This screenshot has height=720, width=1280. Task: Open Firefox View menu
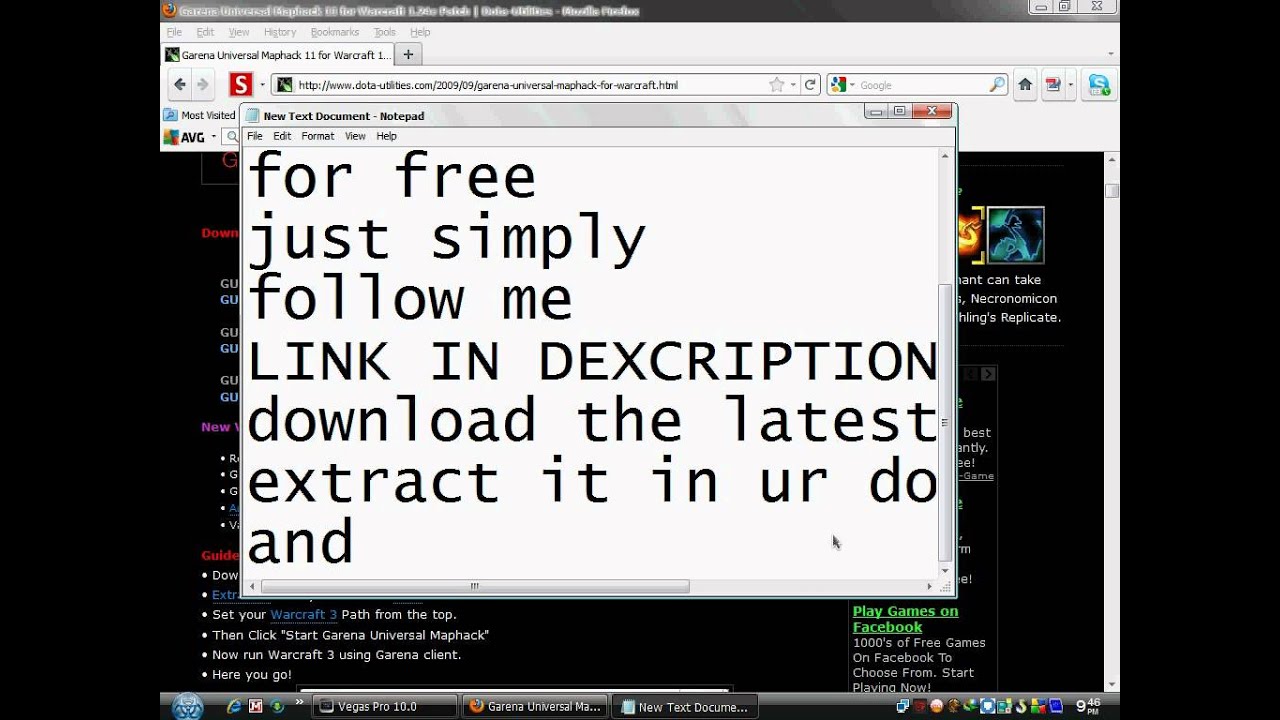[x=239, y=32]
